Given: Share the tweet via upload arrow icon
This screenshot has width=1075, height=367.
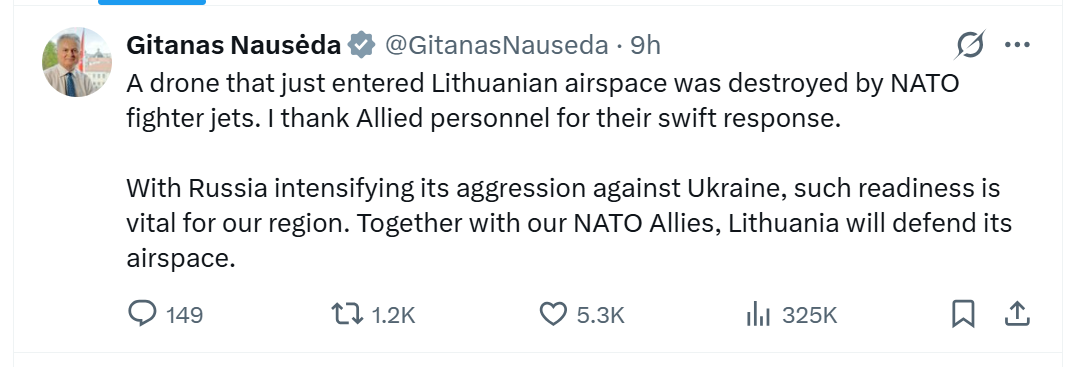Looking at the screenshot, I should tap(1017, 314).
